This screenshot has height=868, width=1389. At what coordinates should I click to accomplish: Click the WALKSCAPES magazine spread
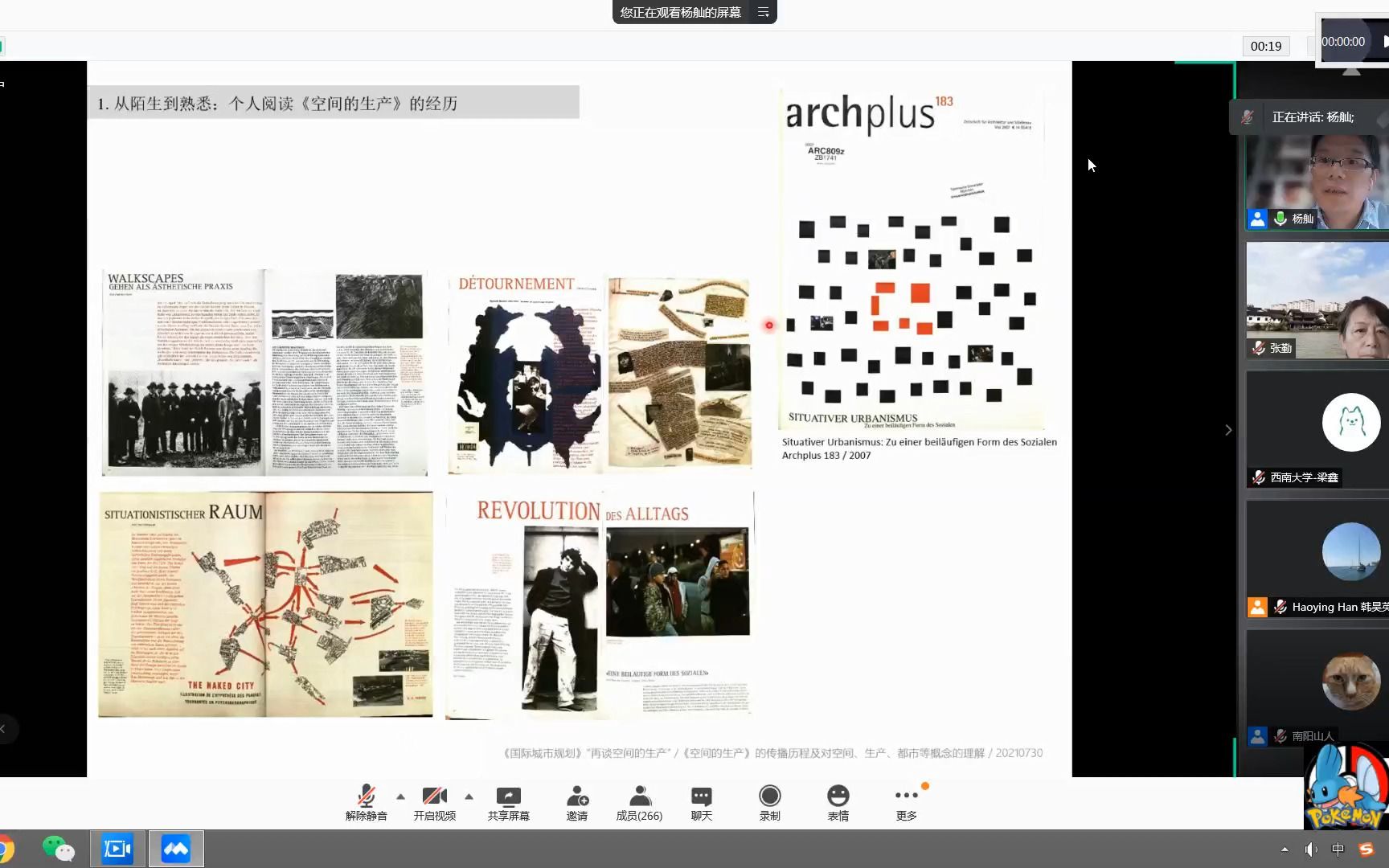(x=264, y=373)
